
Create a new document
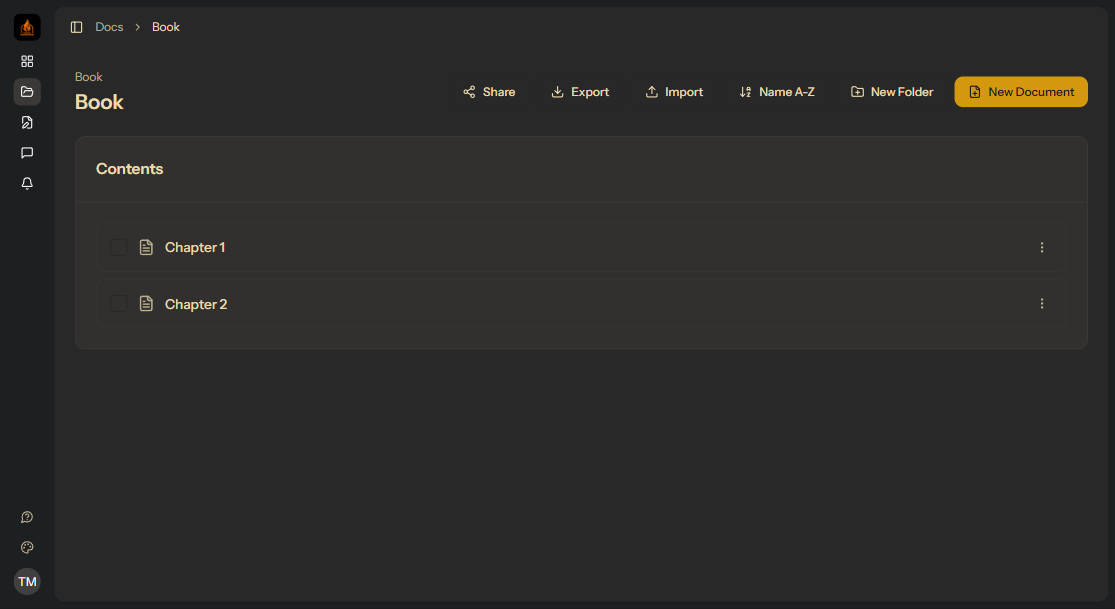(x=1021, y=91)
